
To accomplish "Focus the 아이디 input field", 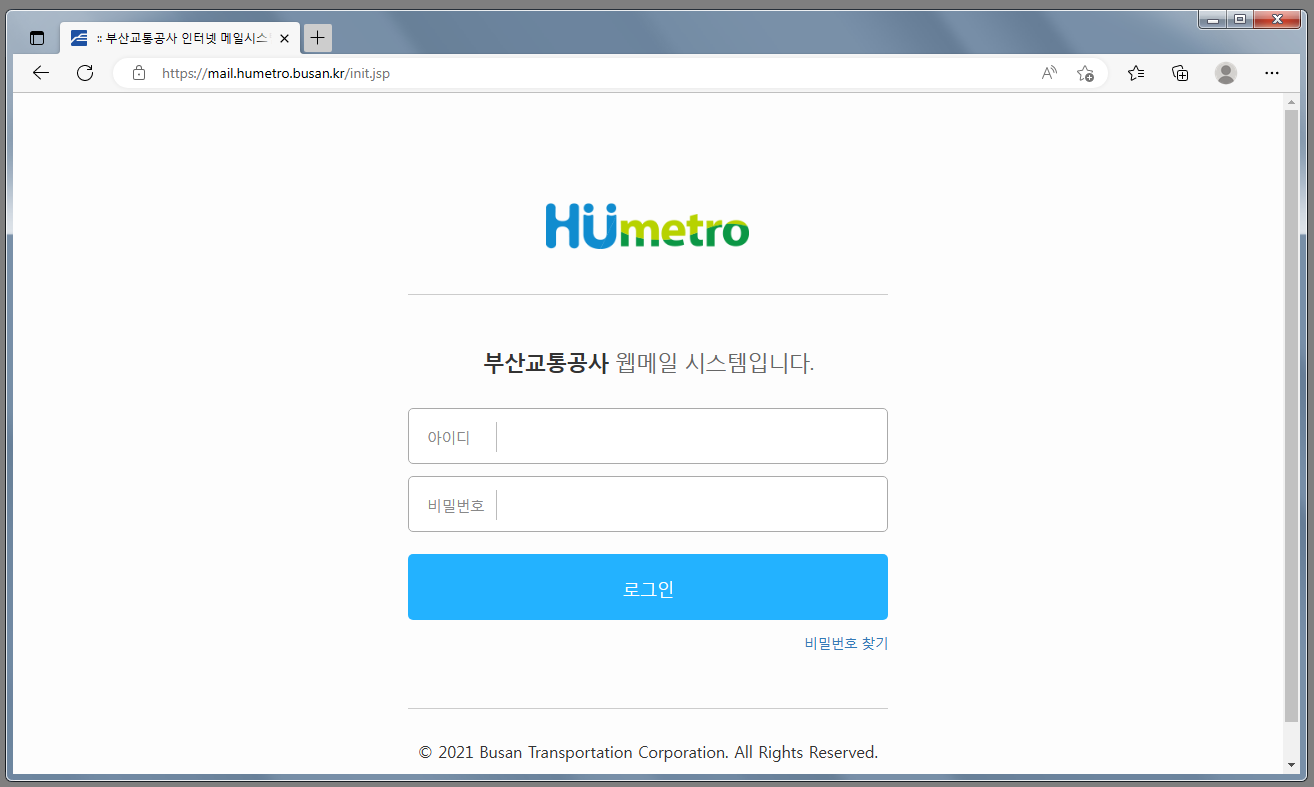I will click(647, 436).
